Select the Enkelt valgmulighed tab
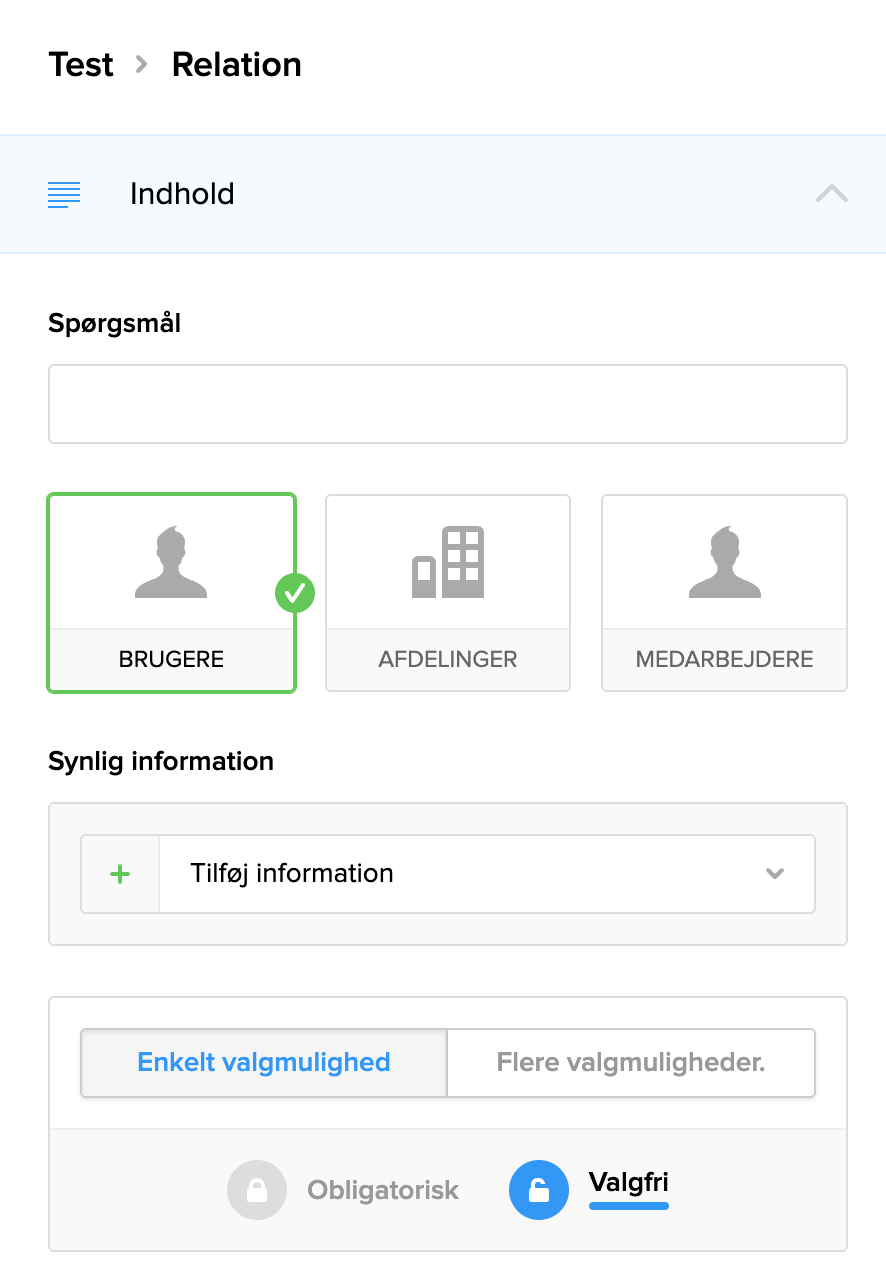The width and height of the screenshot is (886, 1282). [263, 1062]
